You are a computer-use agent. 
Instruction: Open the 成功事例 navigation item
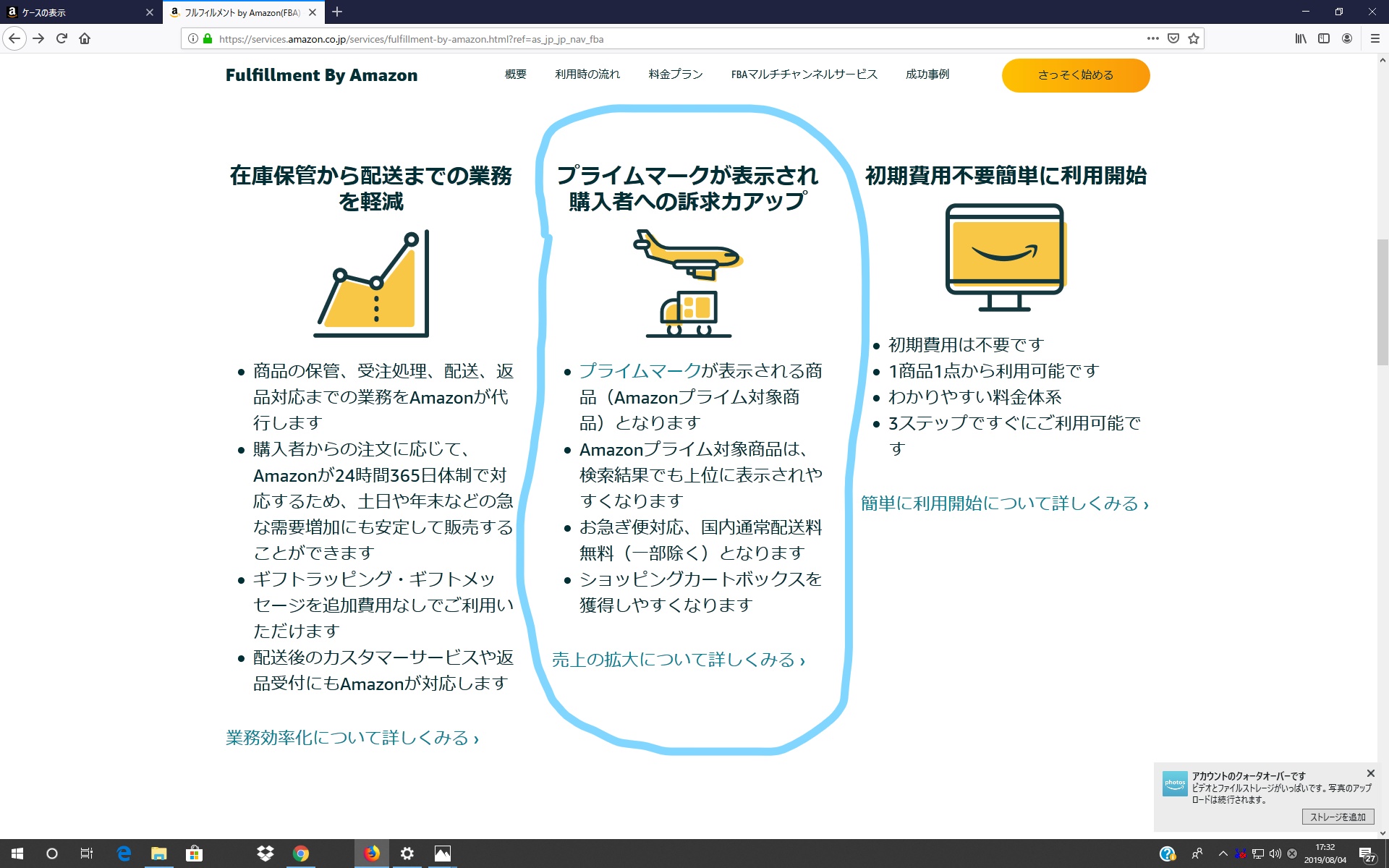click(x=927, y=75)
